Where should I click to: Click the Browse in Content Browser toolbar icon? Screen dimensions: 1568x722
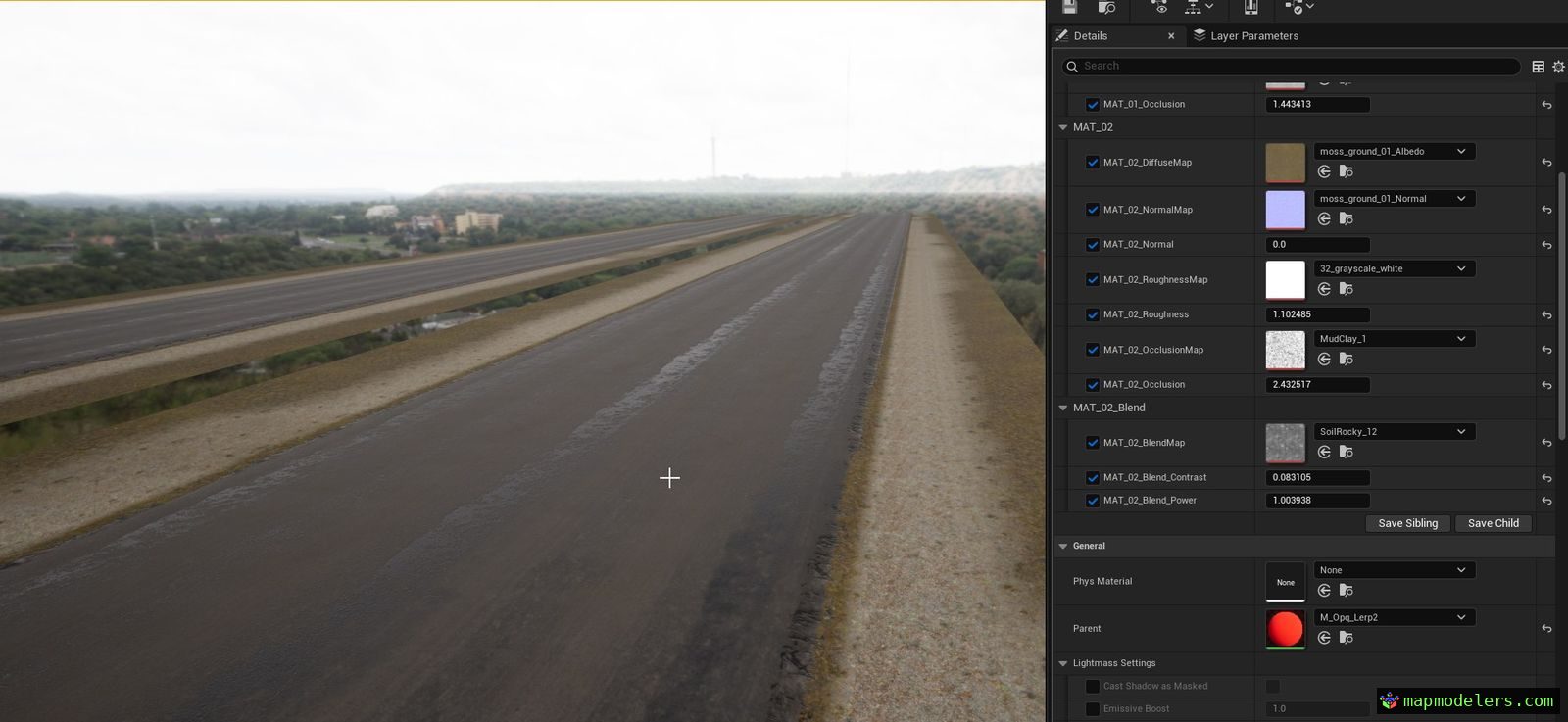[1106, 7]
